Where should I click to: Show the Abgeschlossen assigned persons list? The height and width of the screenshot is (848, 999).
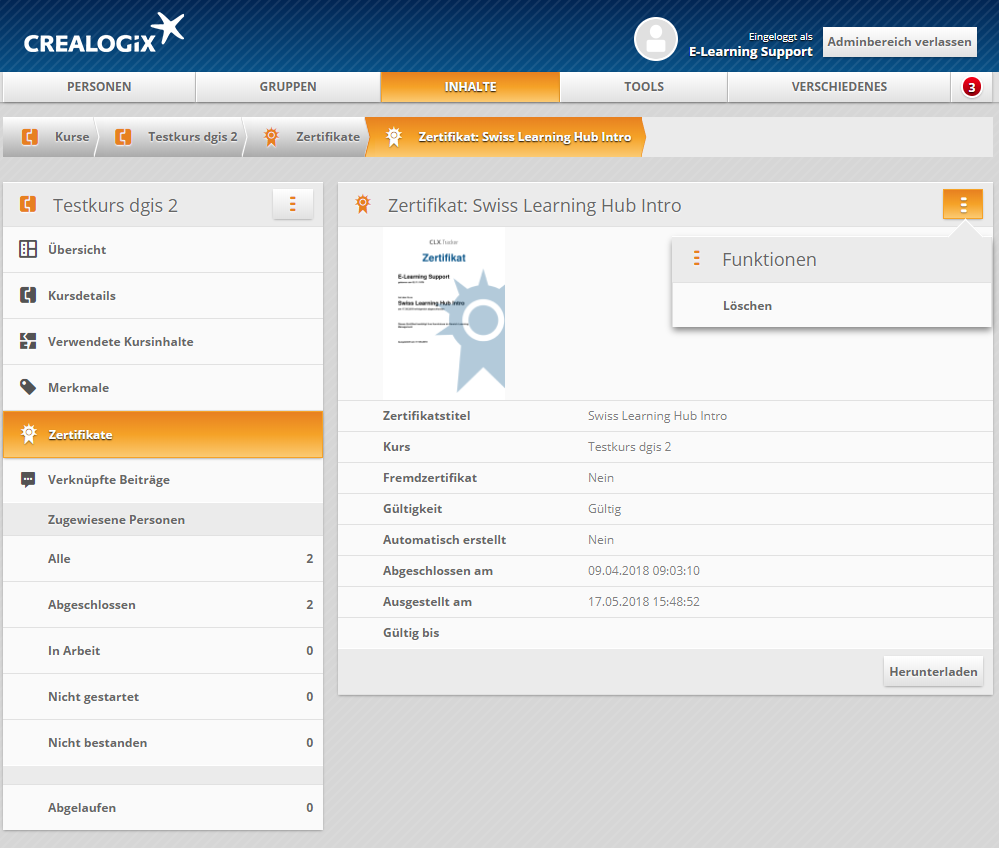pos(92,605)
